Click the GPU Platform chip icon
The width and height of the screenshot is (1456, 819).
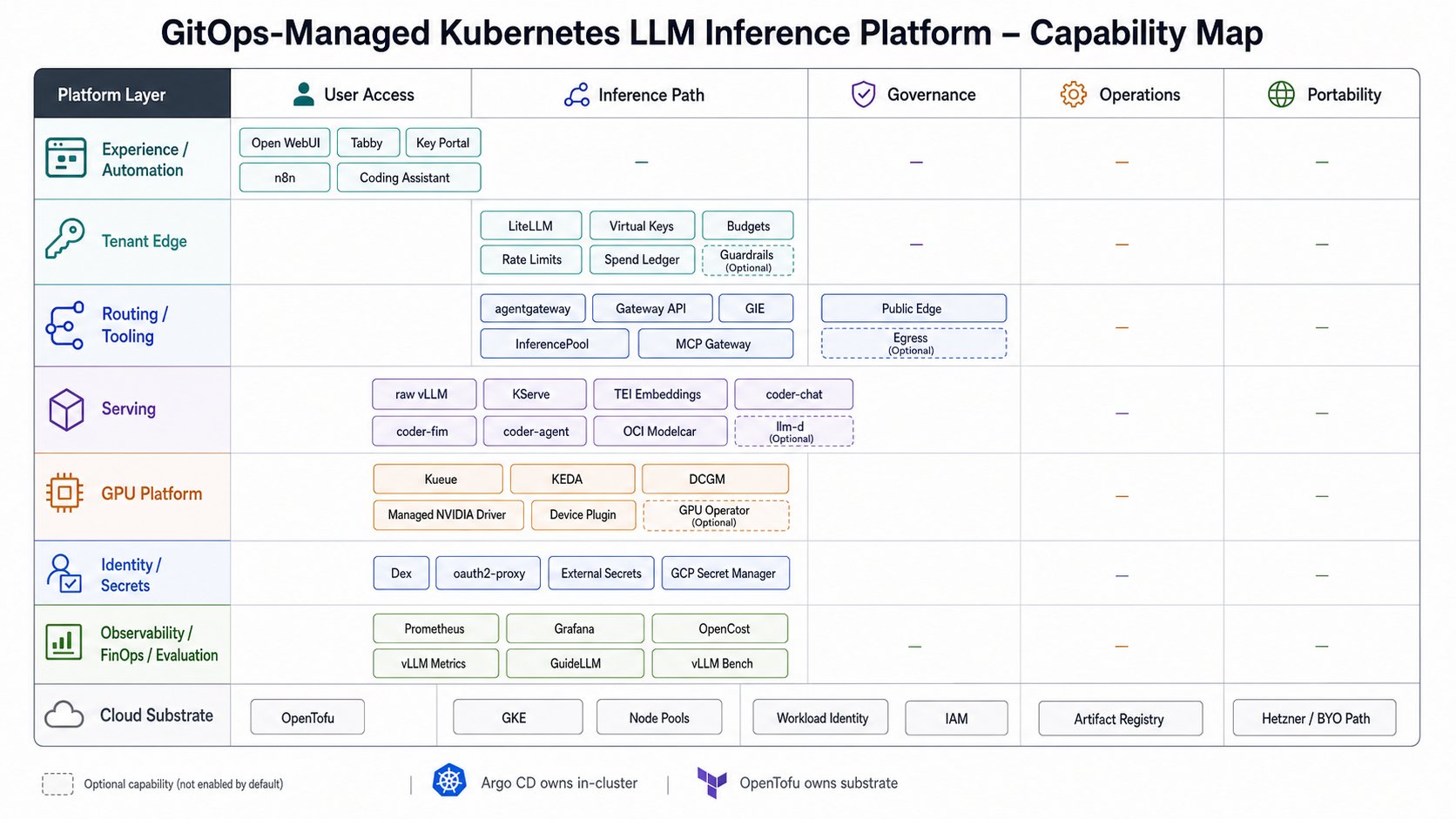click(x=64, y=493)
